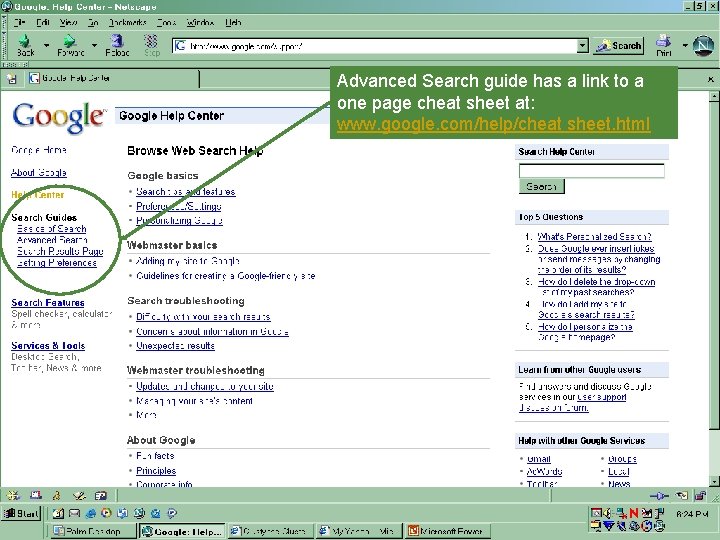The width and height of the screenshot is (720, 540).
Task: Click the Back navigation button
Action: click(25, 45)
